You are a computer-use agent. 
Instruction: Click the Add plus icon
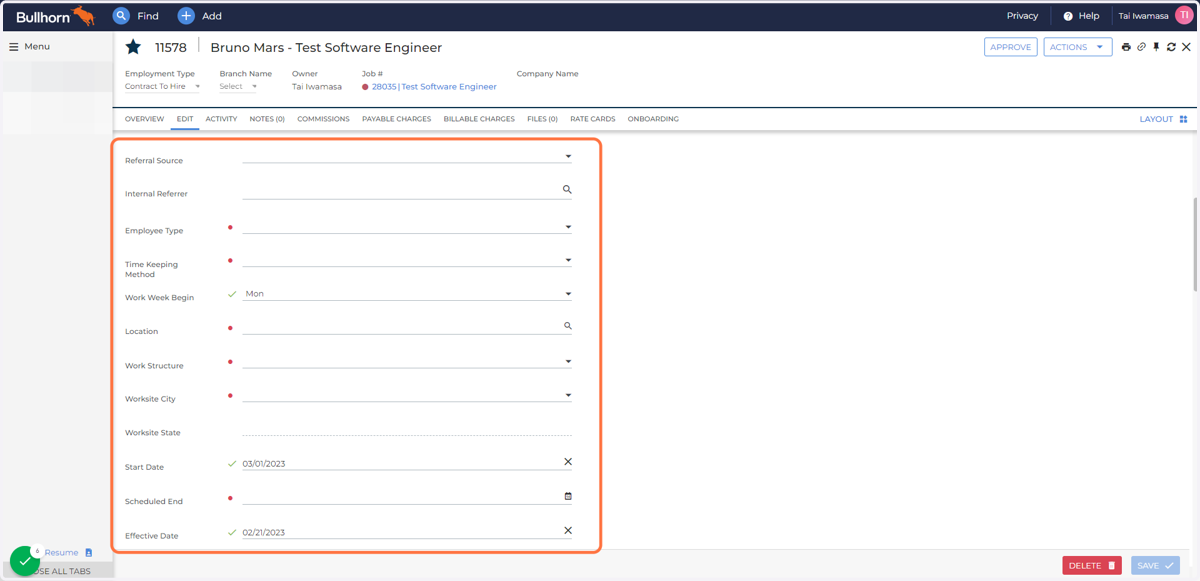(x=186, y=16)
